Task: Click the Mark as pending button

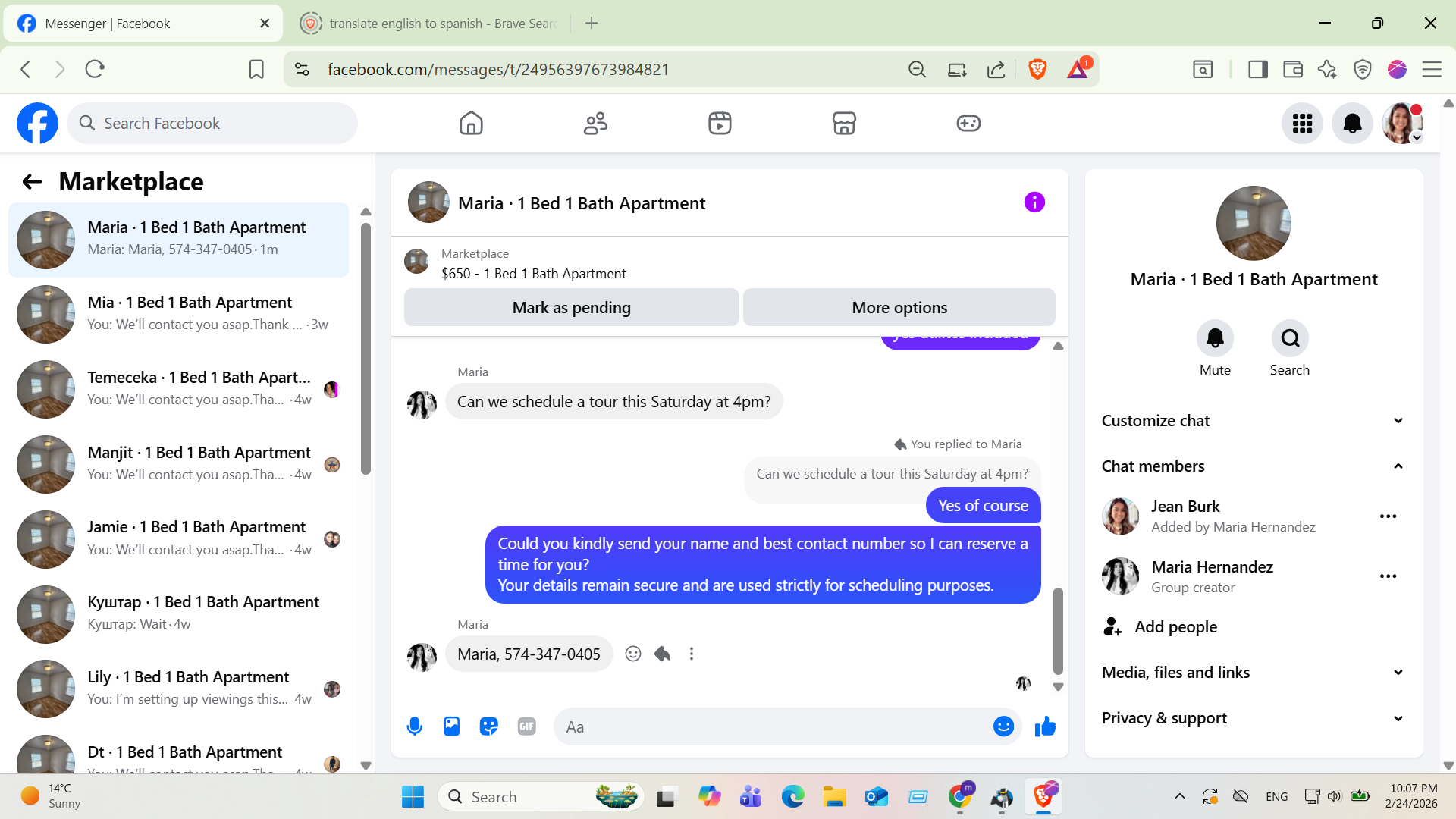Action: pyautogui.click(x=571, y=307)
